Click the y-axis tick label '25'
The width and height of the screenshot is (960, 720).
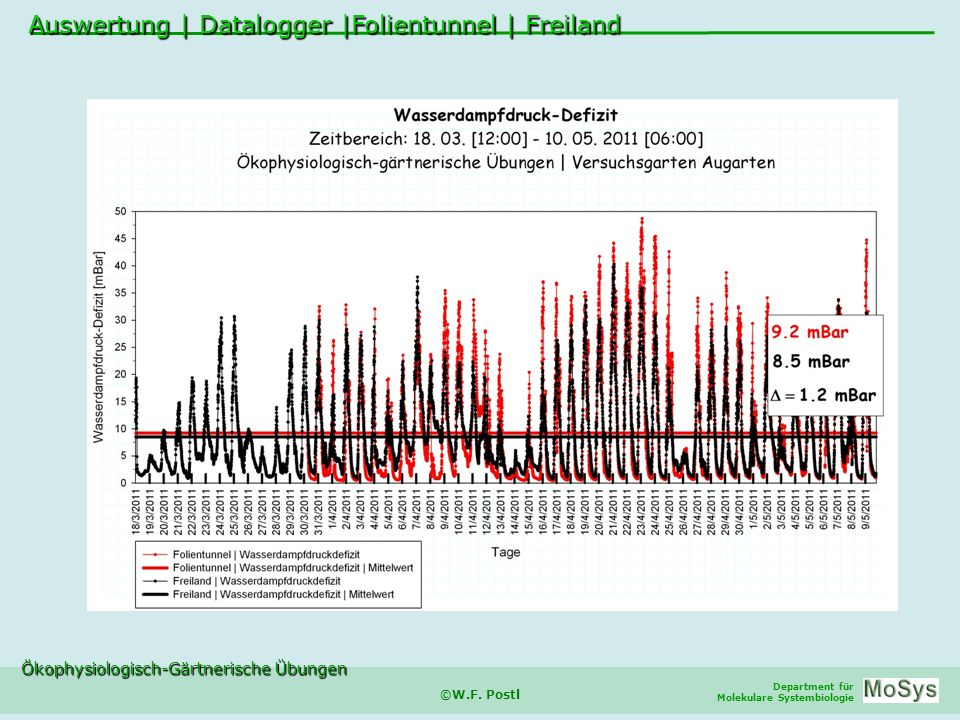(x=121, y=347)
